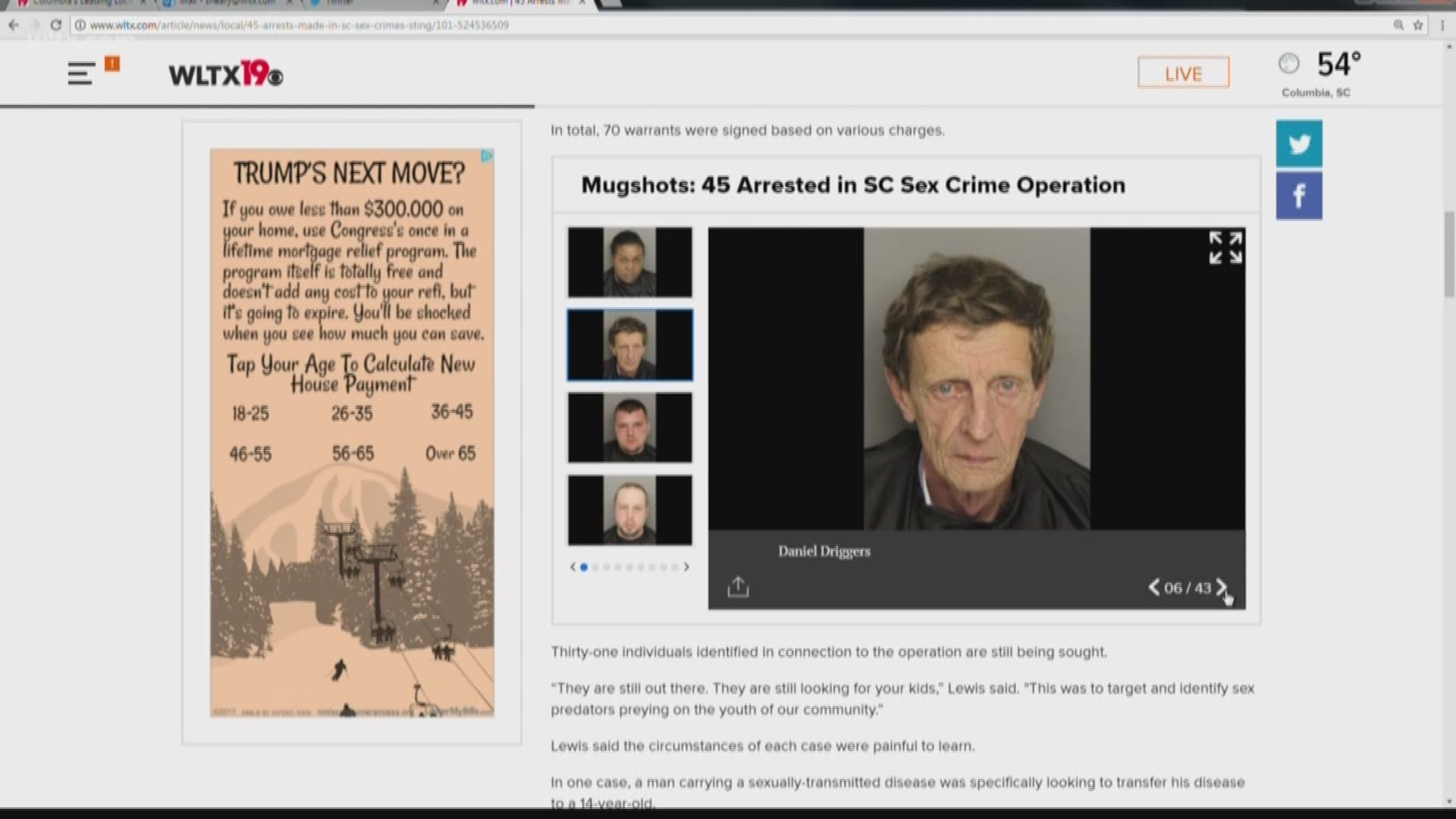
Task: Page thumbnail strip forward with right chevron
Action: click(686, 567)
